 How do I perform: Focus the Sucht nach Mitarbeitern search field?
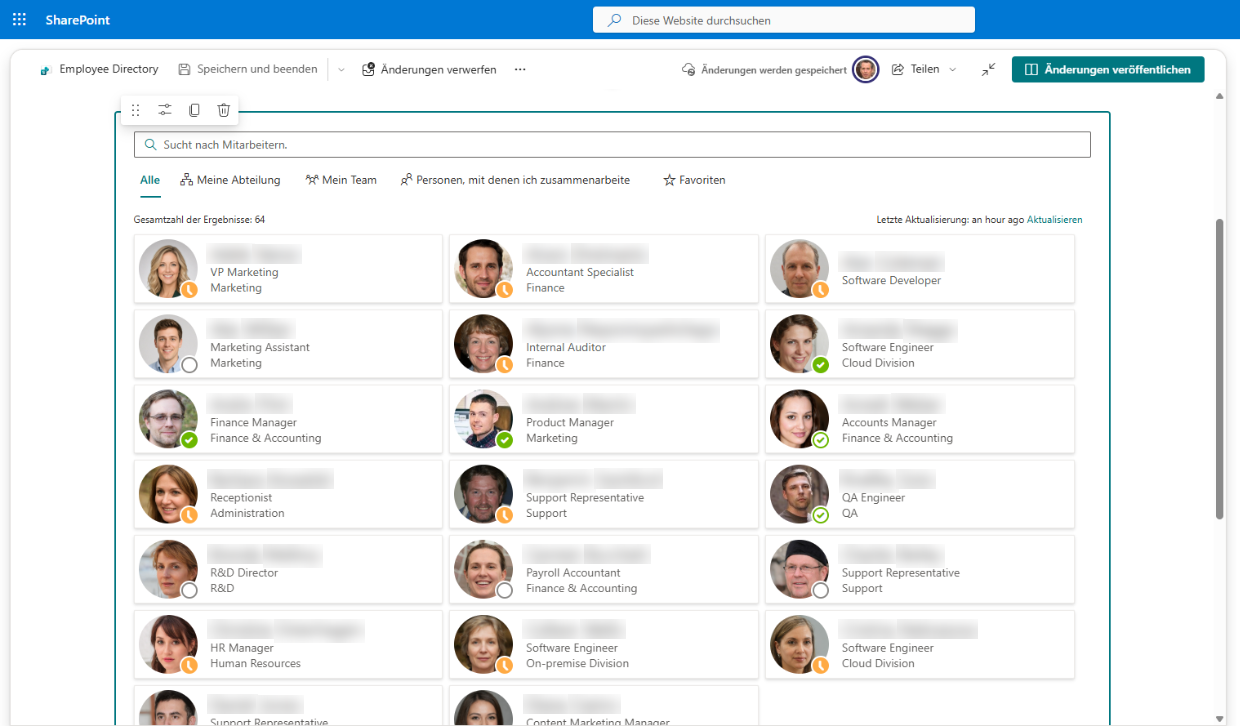[x=612, y=145]
